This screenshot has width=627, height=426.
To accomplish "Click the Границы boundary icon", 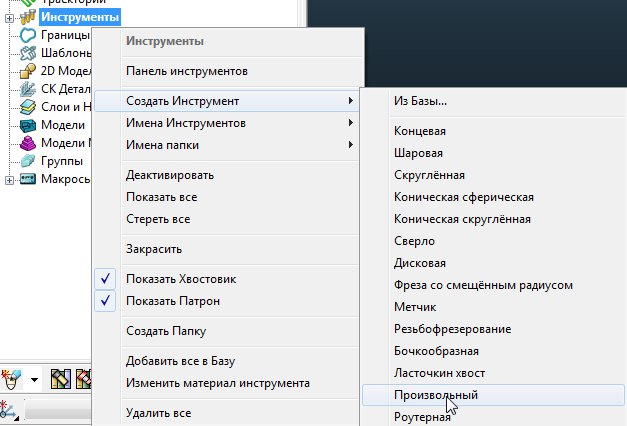I will click(x=28, y=35).
